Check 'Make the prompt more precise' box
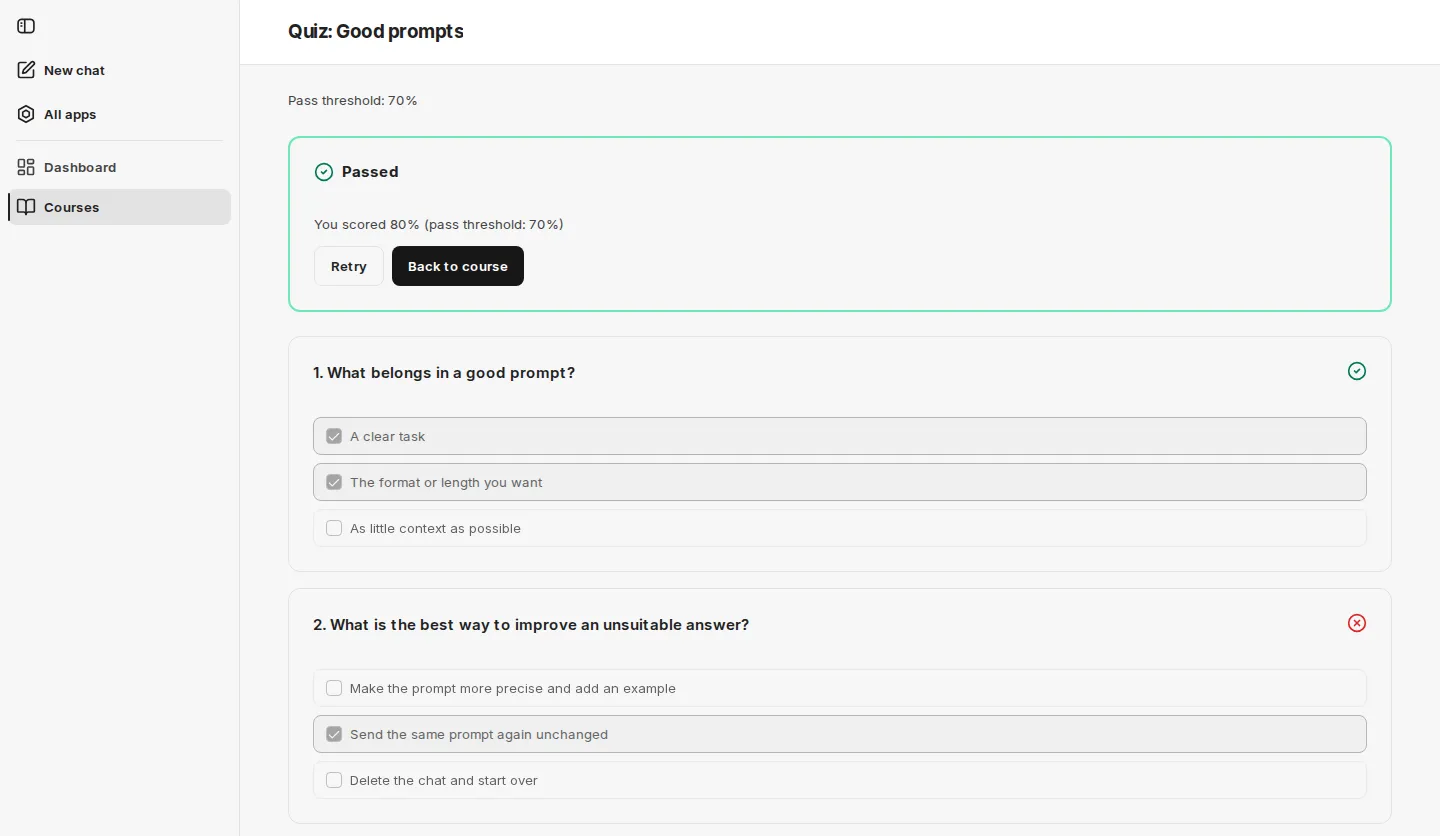 334,688
